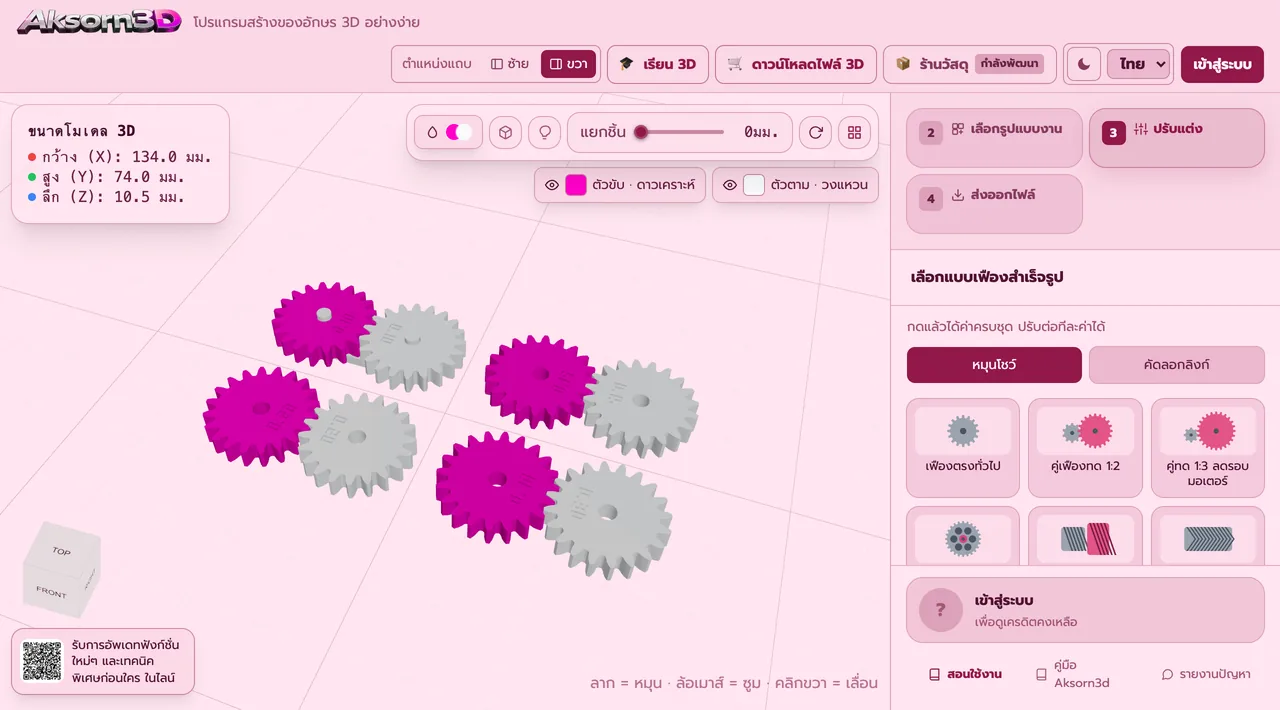Open the สอนใช้งาน tutorial link

point(965,674)
